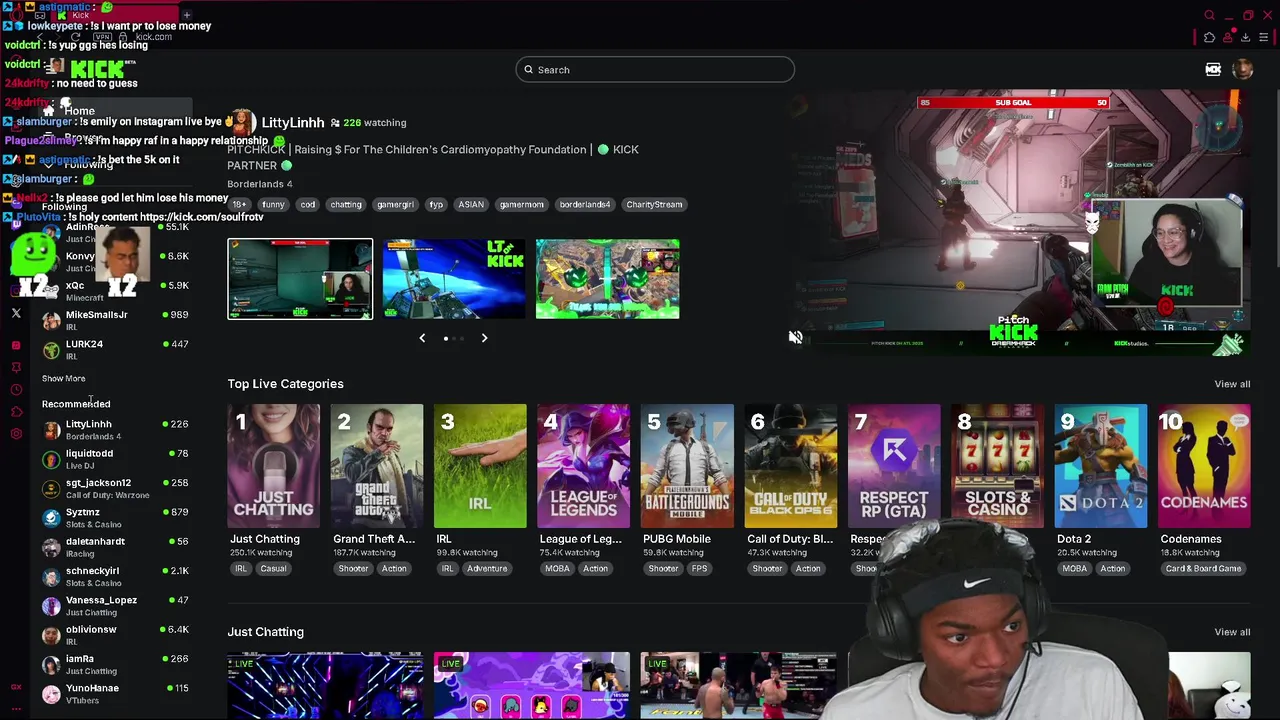Click the 'gamermom' tag

pyautogui.click(x=521, y=204)
